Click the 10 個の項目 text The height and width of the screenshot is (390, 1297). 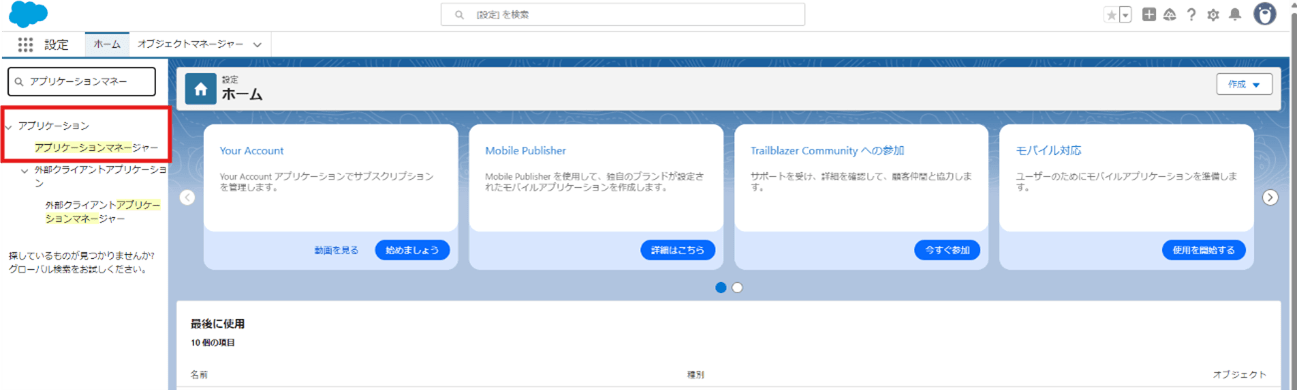coord(212,343)
